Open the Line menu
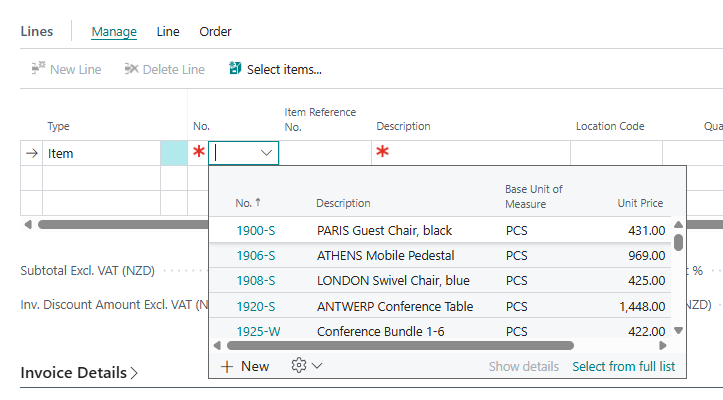 [x=168, y=31]
